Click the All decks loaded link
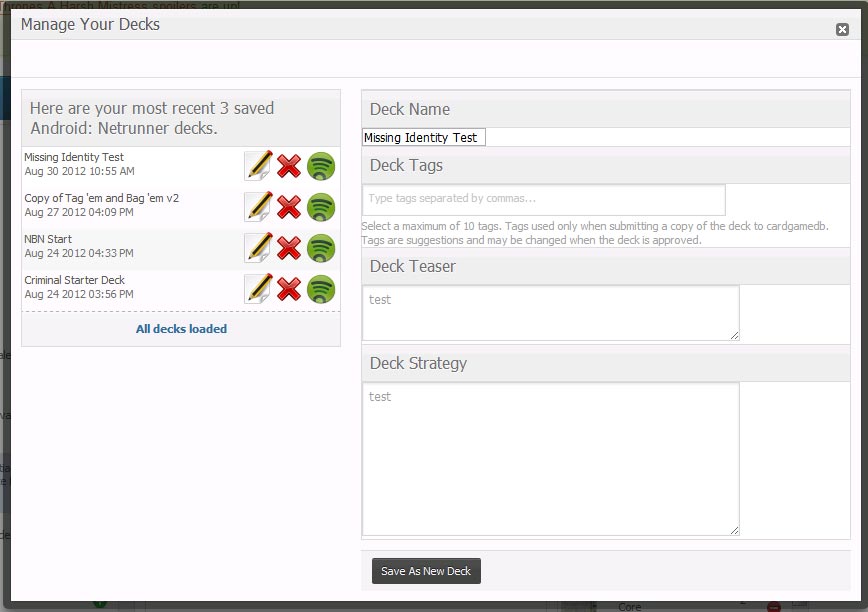 tap(181, 329)
